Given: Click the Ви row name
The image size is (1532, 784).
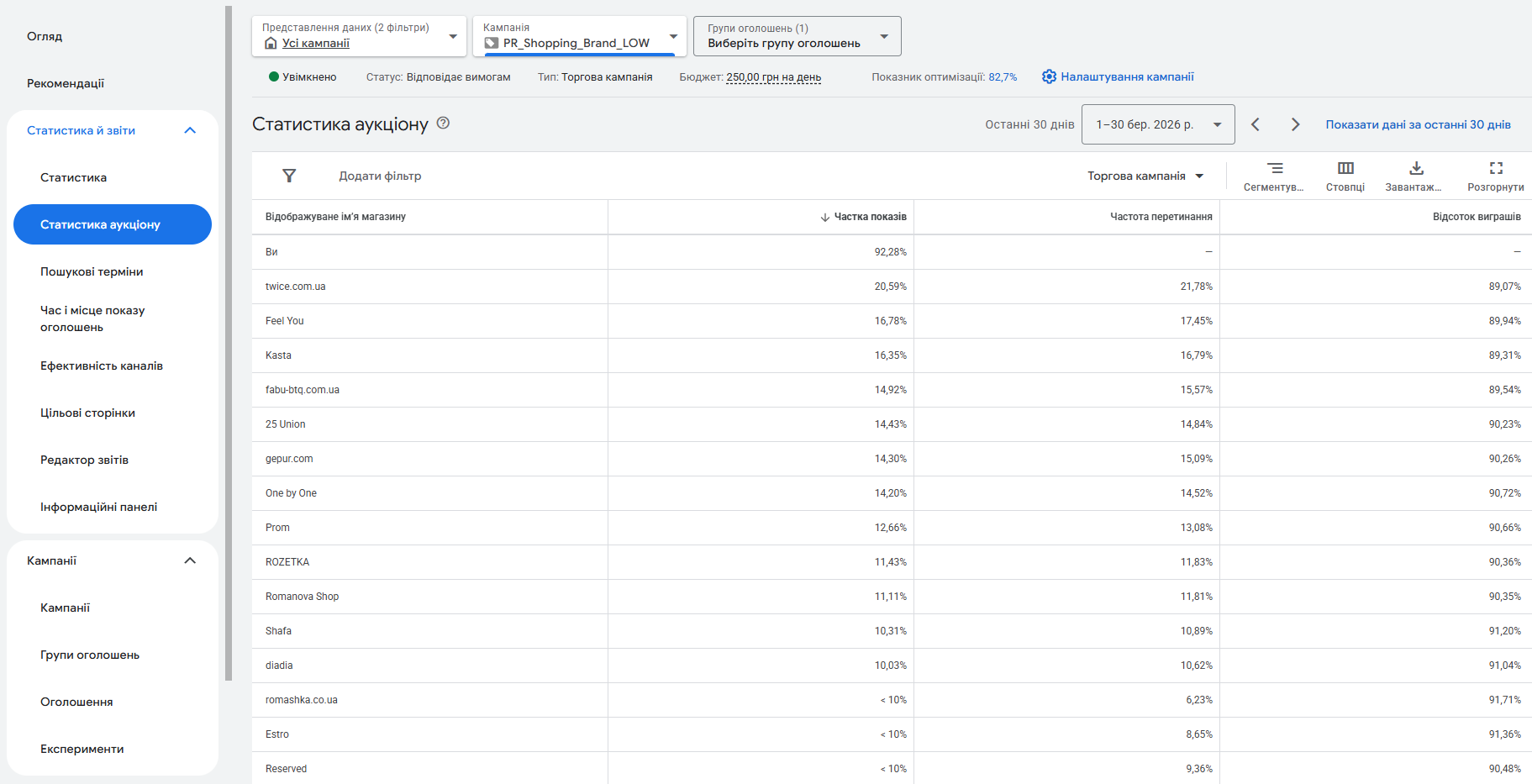Looking at the screenshot, I should click(271, 252).
